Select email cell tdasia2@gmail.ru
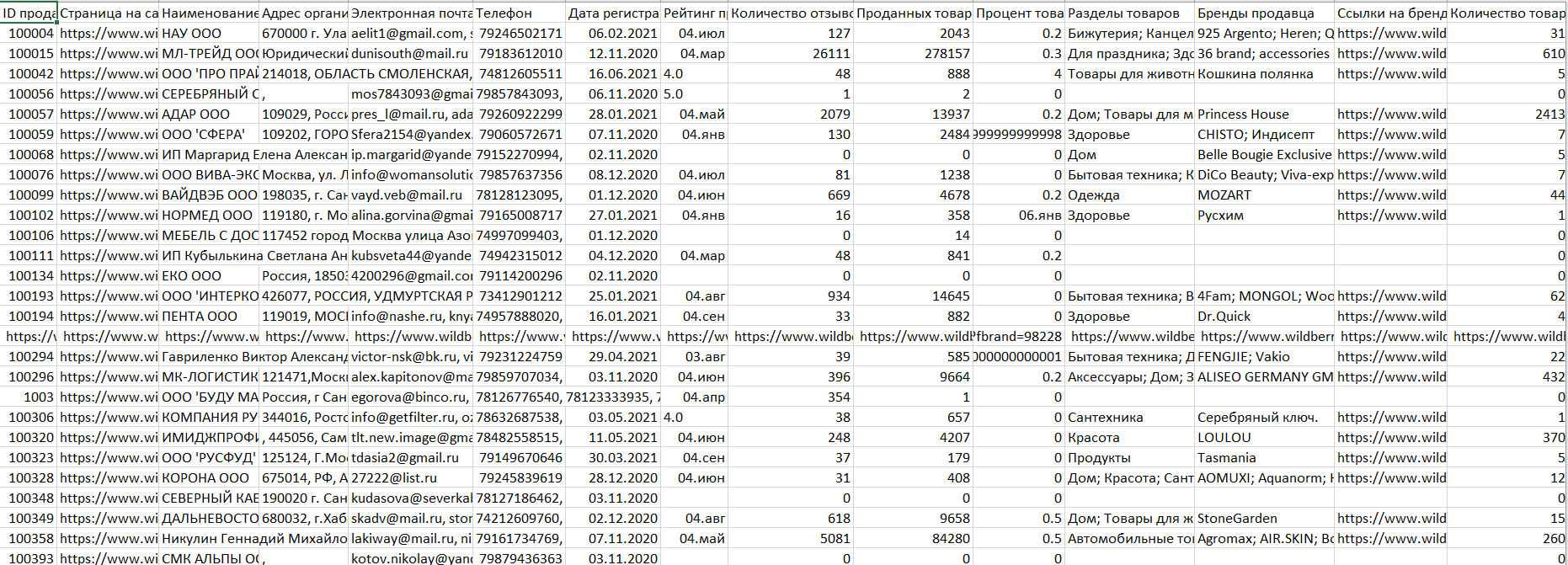The height and width of the screenshot is (565, 1568). point(411,457)
